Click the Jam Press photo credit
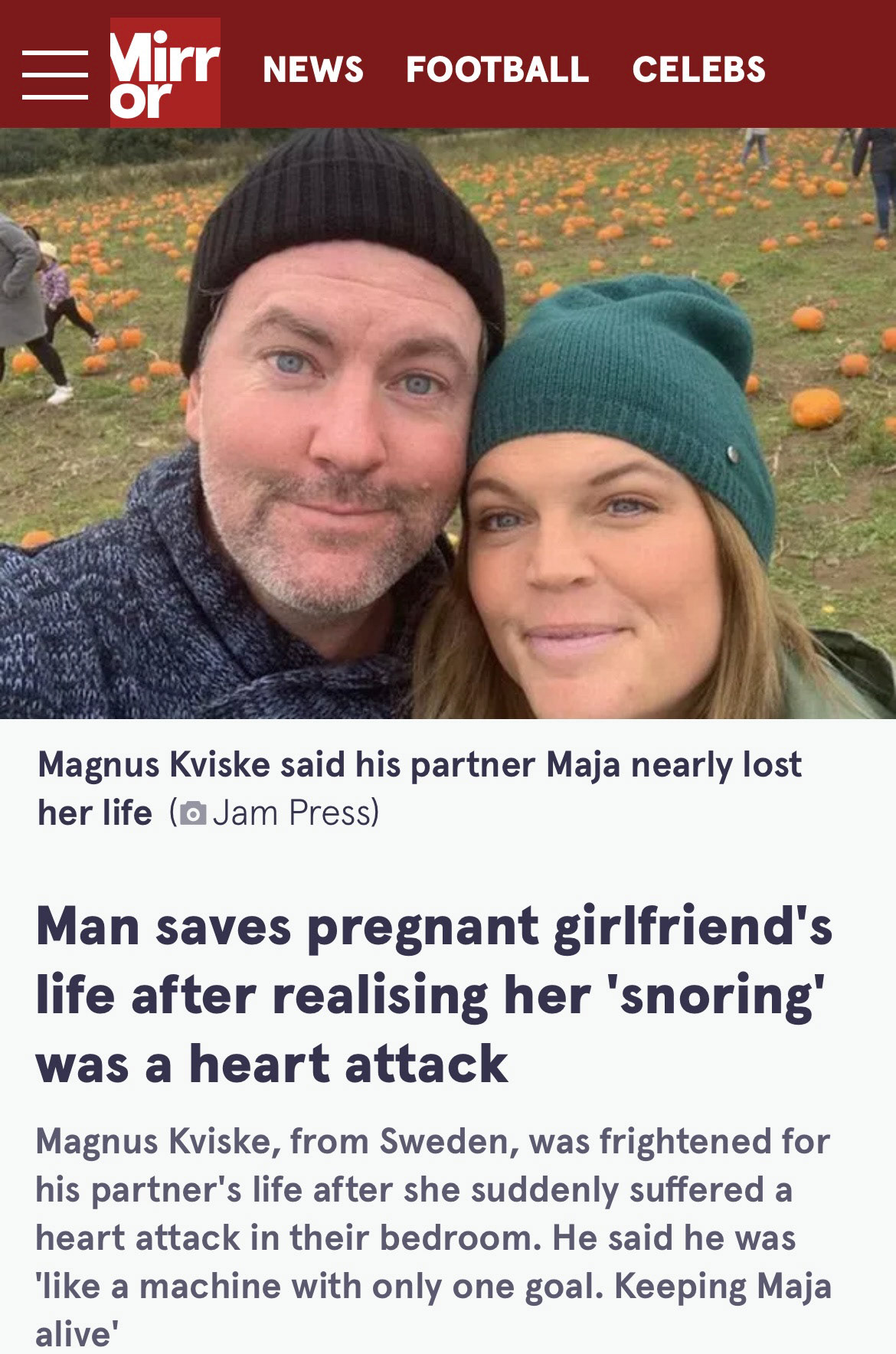896x1354 pixels. 295,813
